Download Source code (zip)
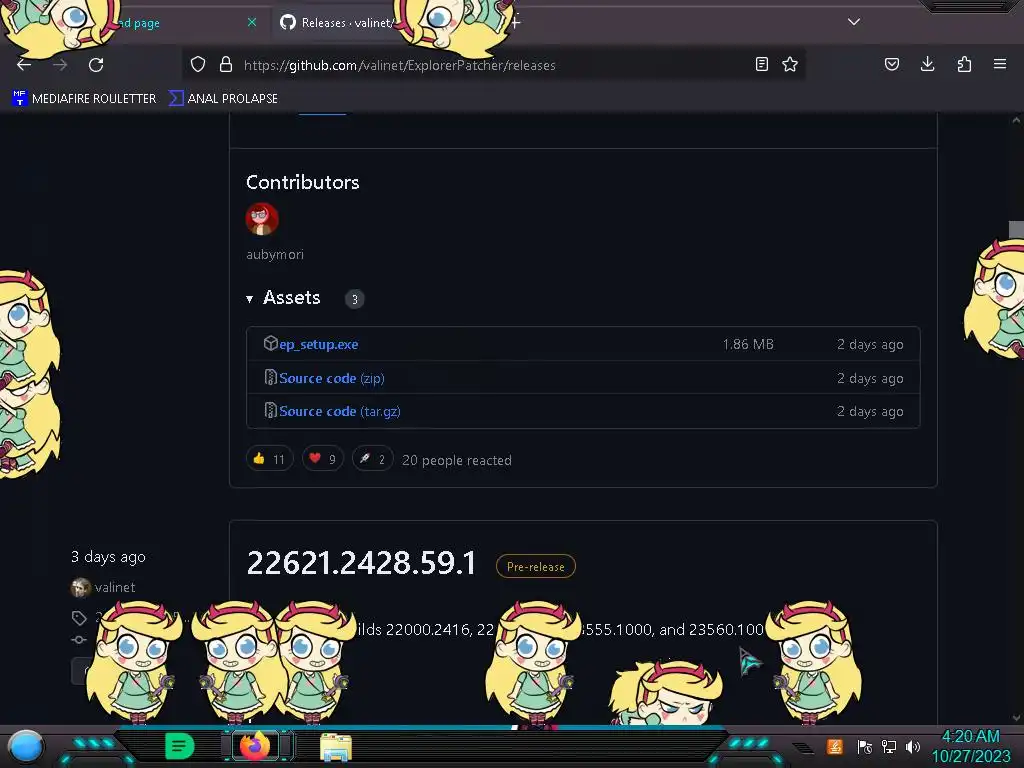This screenshot has height=768, width=1024. click(332, 378)
